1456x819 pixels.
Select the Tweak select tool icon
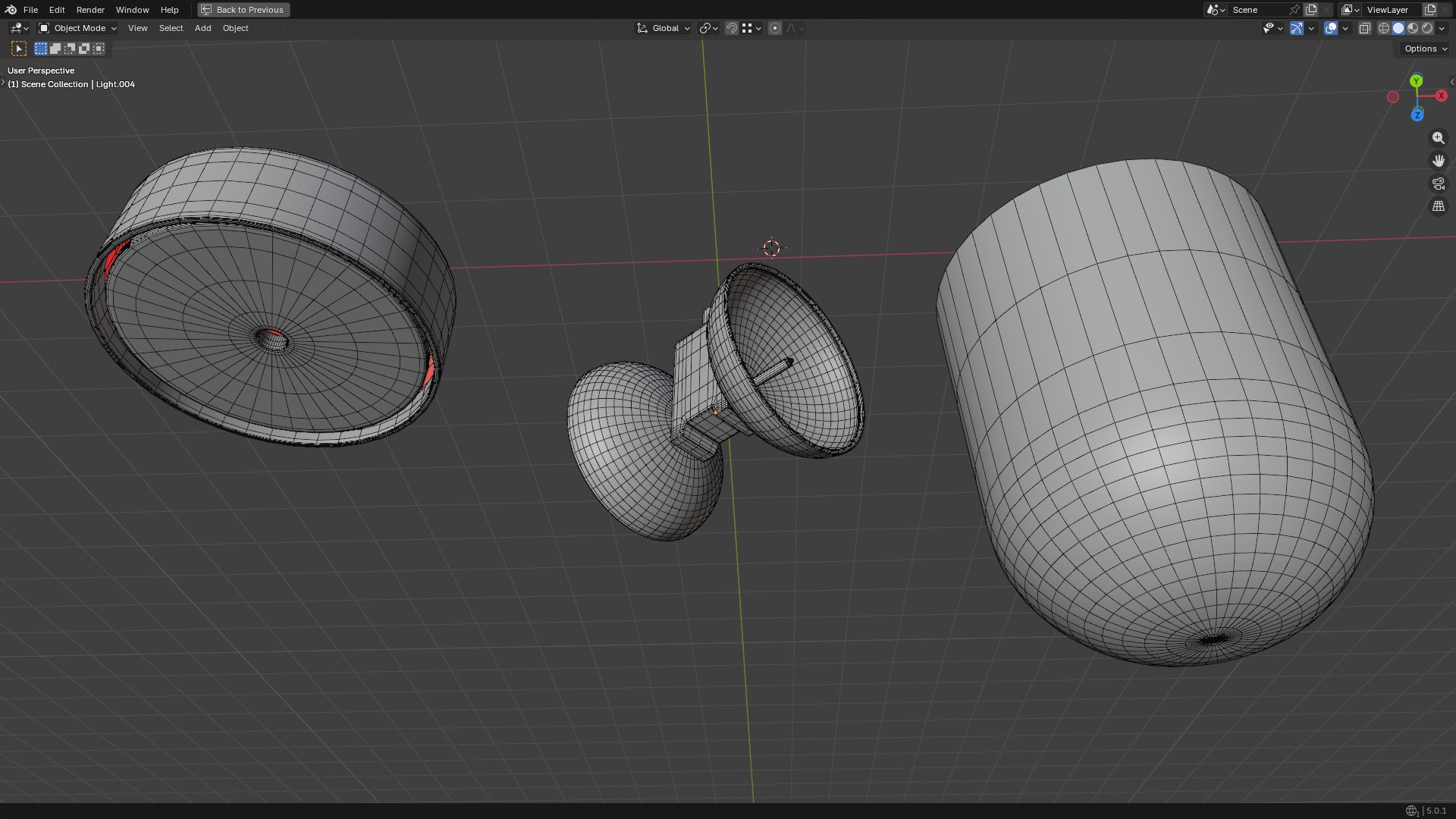click(x=19, y=49)
